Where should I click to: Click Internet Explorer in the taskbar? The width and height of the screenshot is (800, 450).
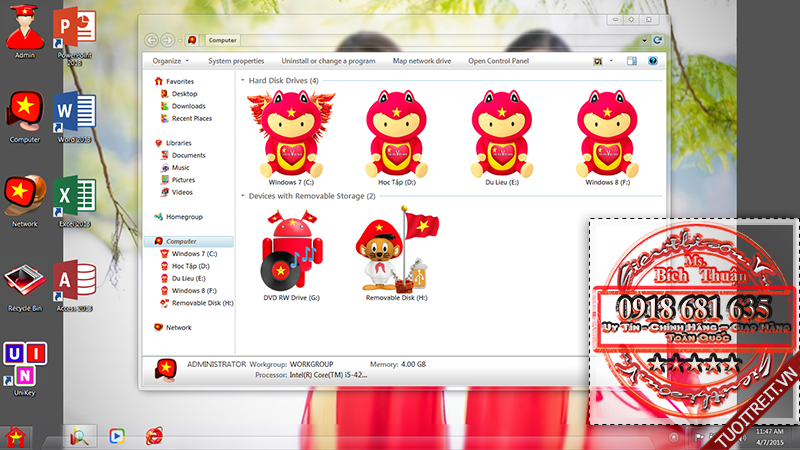tap(153, 435)
